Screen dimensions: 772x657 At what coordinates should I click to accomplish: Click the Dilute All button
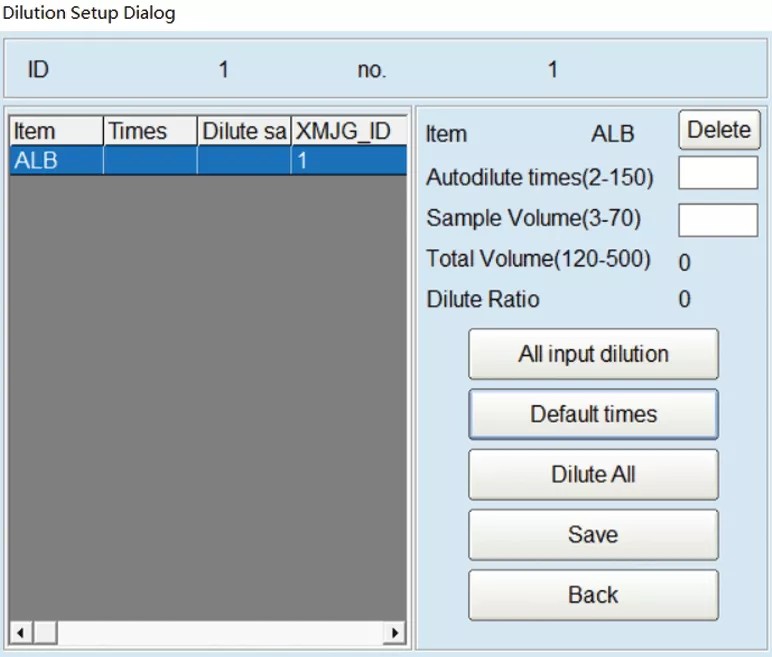point(593,474)
